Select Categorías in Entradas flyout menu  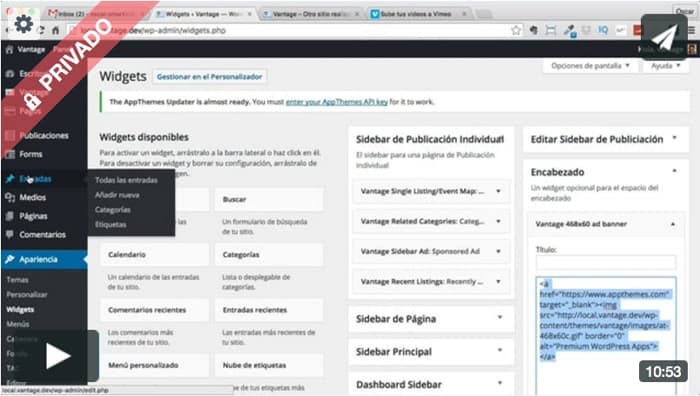coord(112,210)
